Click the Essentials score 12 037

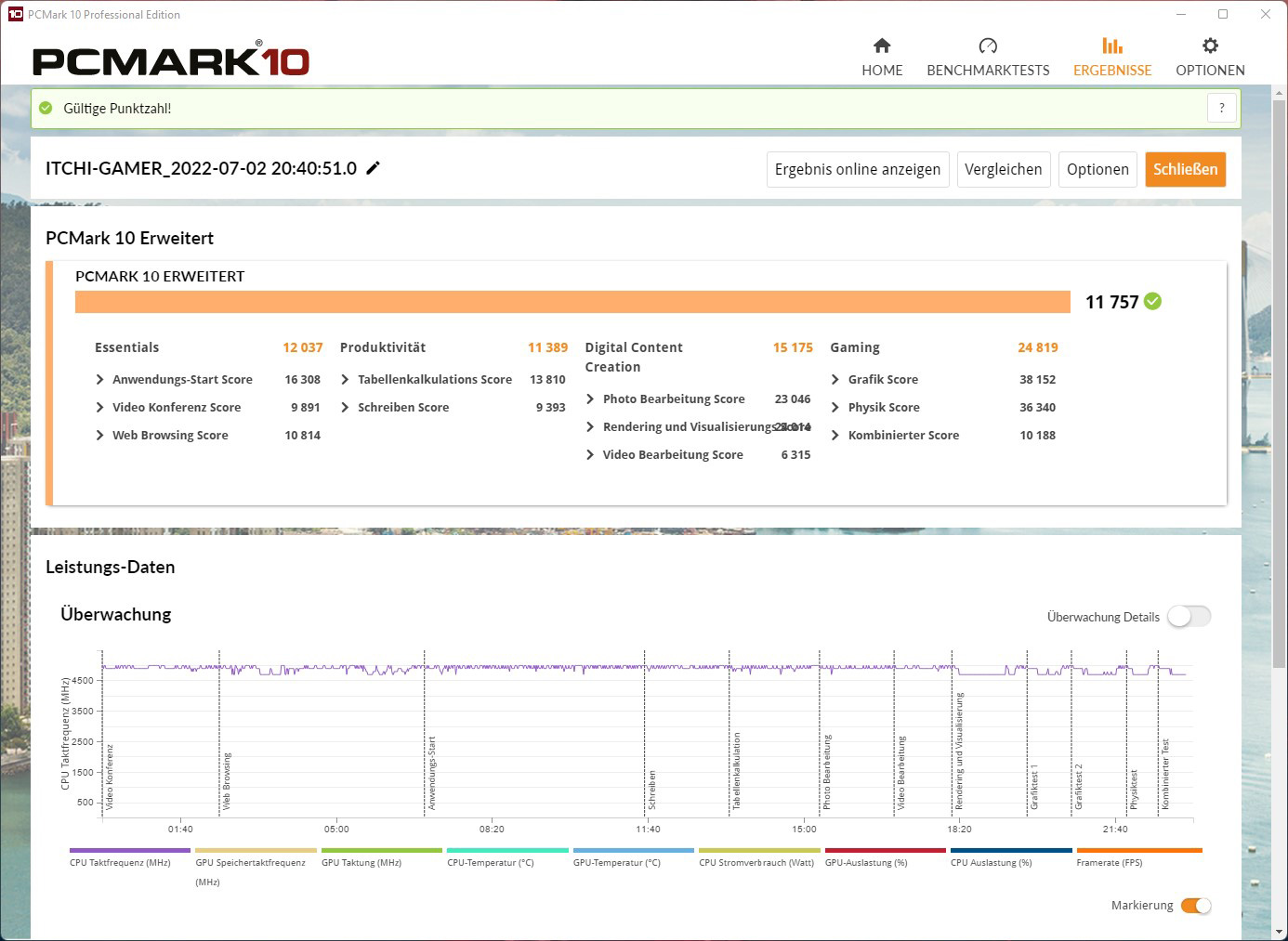click(303, 347)
